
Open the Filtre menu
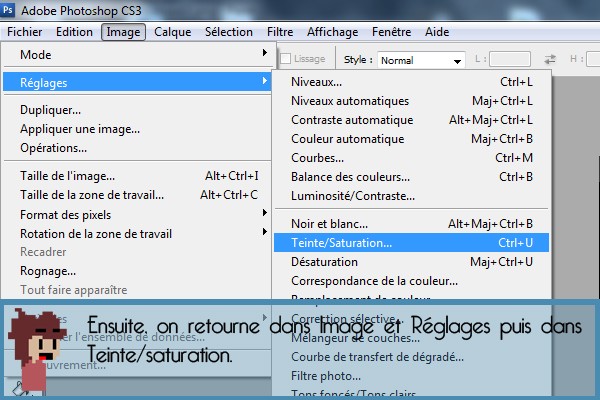pyautogui.click(x=280, y=32)
